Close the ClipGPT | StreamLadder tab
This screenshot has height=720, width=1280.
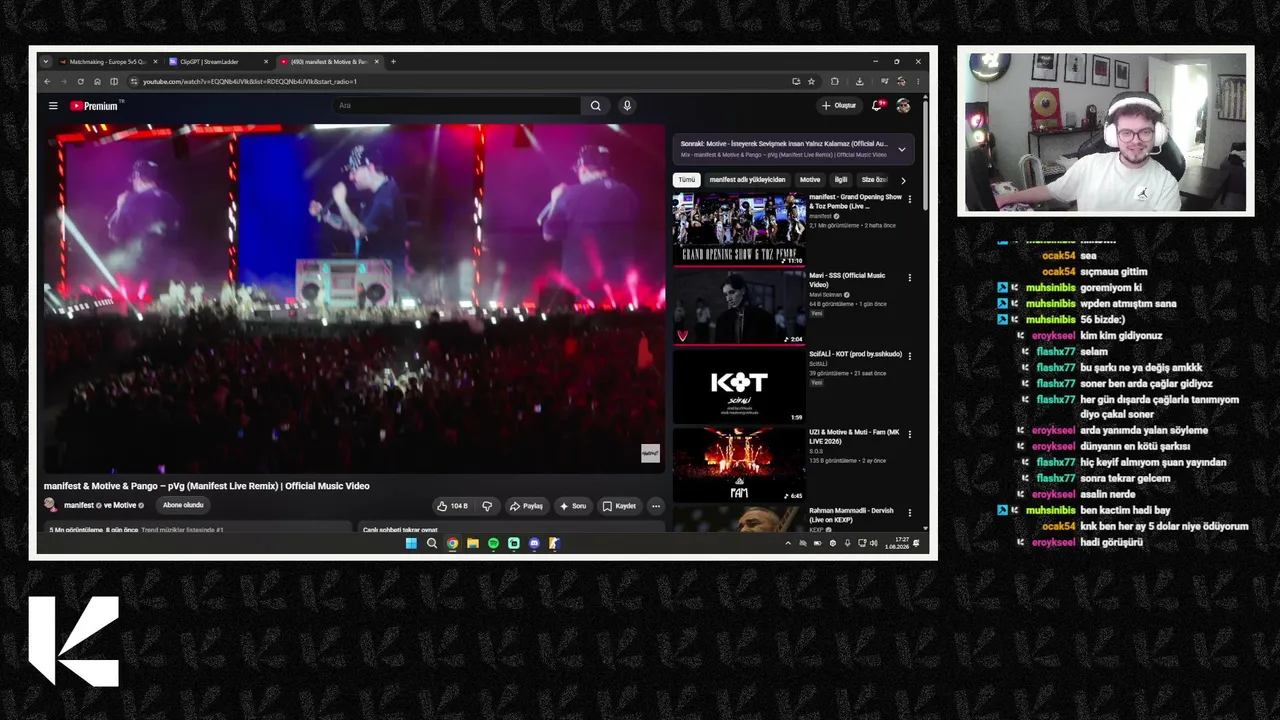266,62
